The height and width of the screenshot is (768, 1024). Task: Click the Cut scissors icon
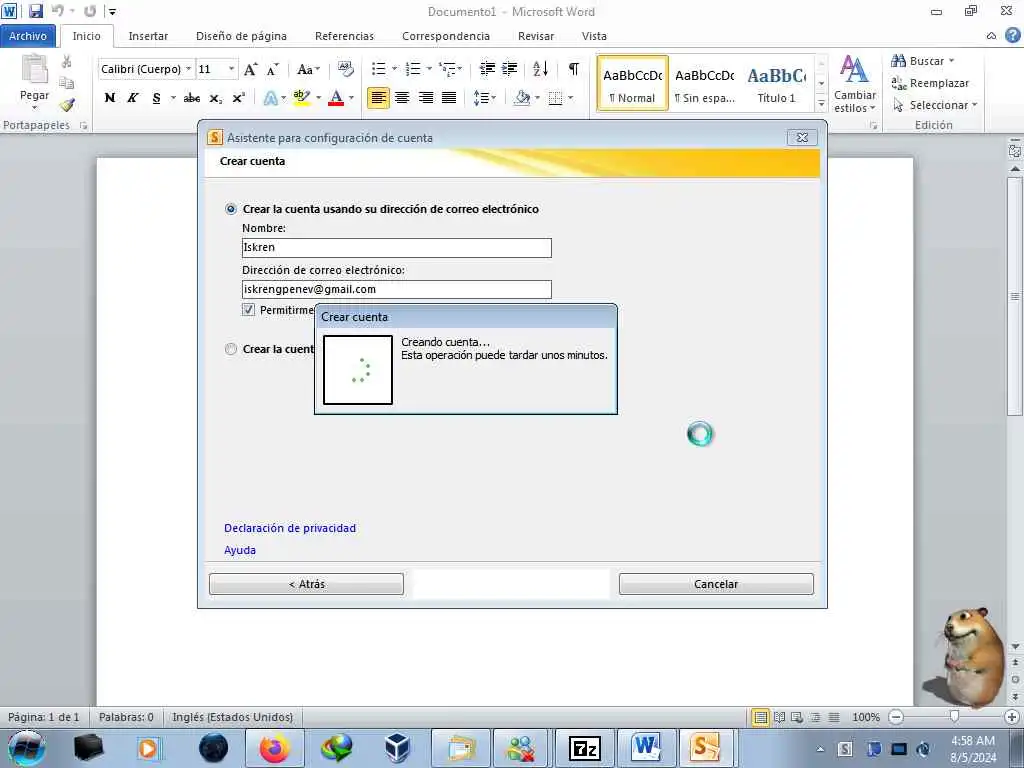66,62
